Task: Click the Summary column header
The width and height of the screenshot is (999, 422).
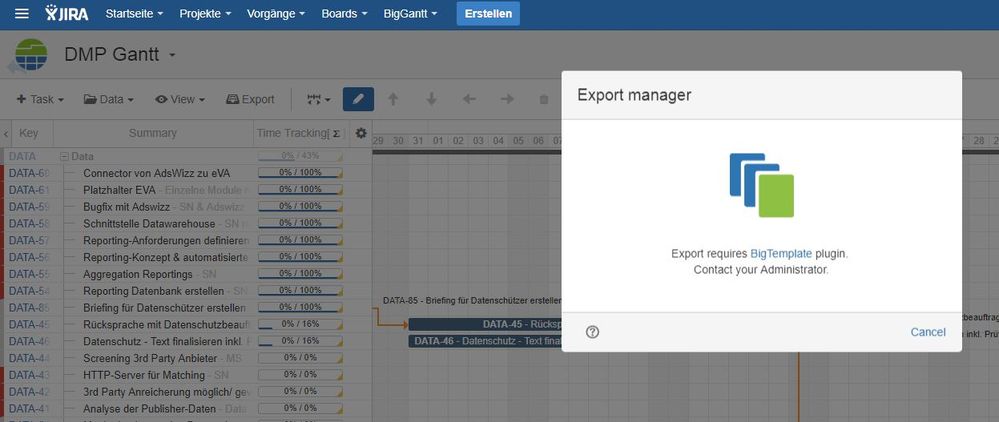Action: click(153, 133)
